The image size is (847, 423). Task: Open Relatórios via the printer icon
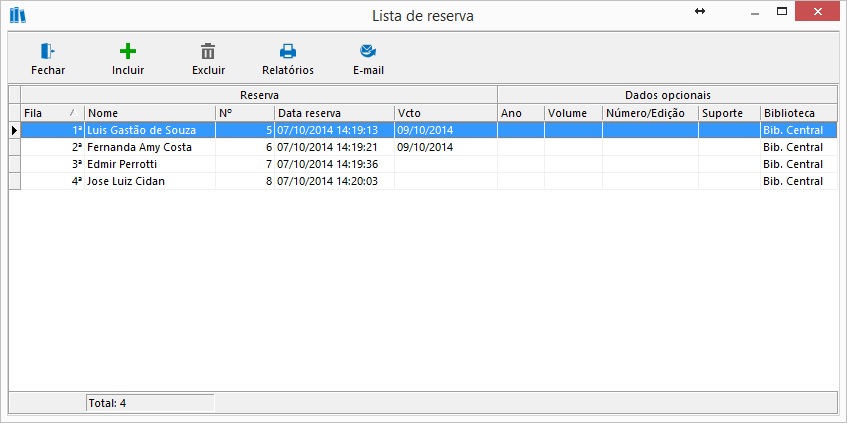[287, 51]
